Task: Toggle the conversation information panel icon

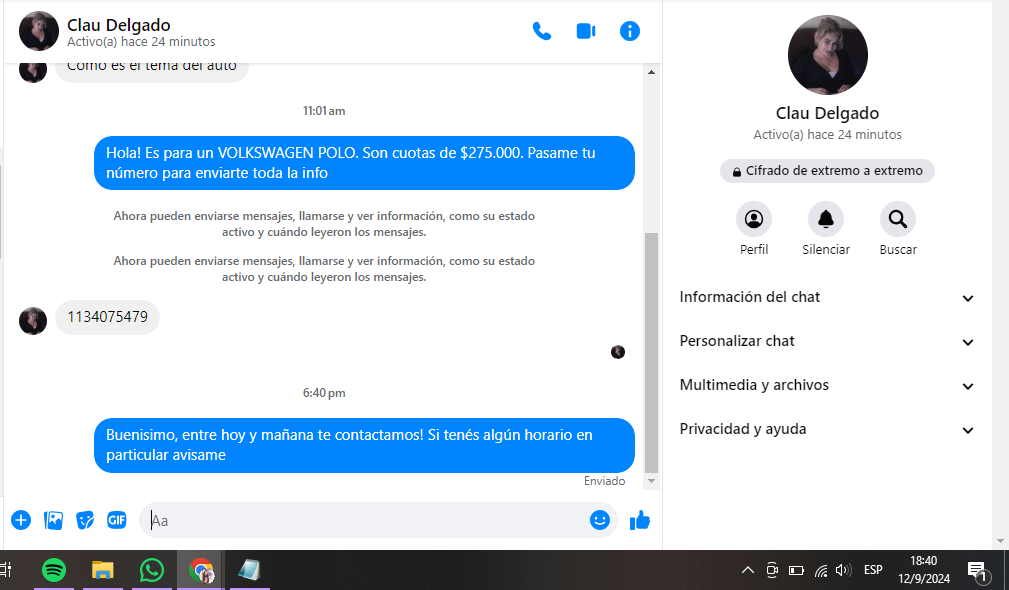Action: [630, 31]
